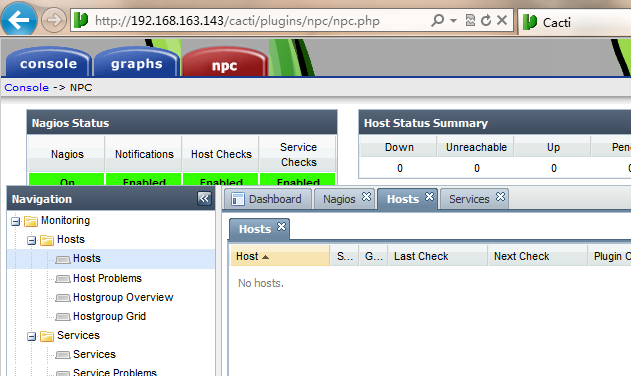Switch to the Services tab
Screen dimensions: 631x376
click(469, 199)
